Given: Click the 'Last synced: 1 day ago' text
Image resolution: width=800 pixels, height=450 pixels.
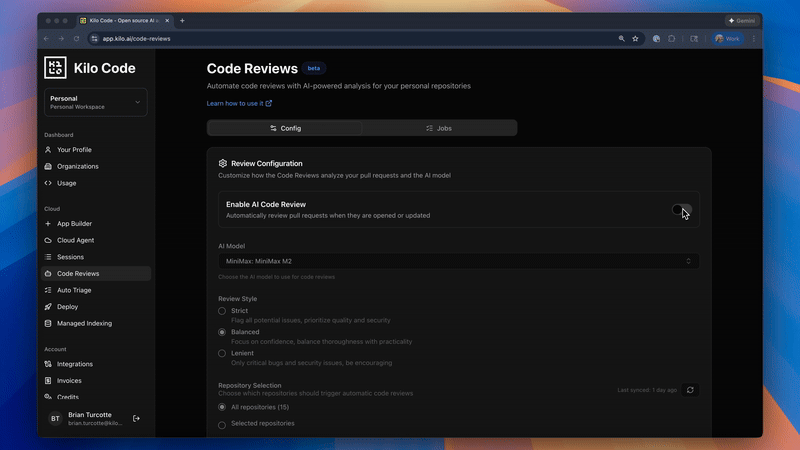Looking at the screenshot, I should (647, 390).
